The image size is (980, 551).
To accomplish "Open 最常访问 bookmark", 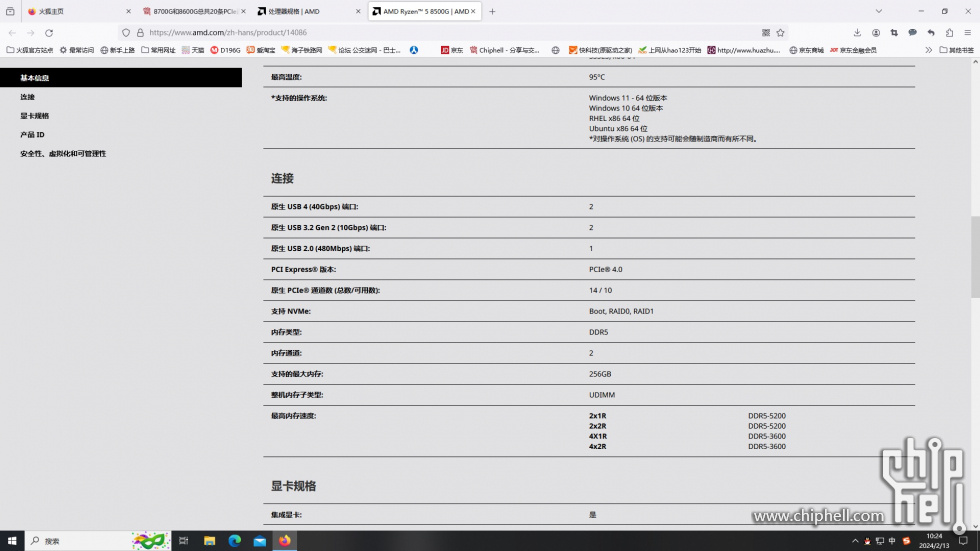I will pos(76,50).
